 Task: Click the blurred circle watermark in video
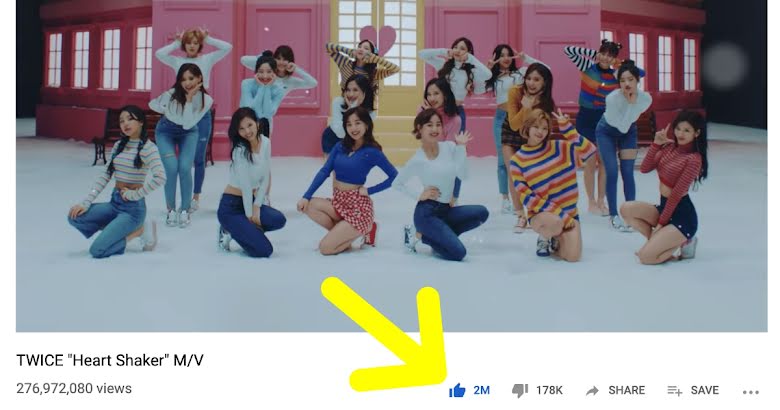(x=726, y=65)
